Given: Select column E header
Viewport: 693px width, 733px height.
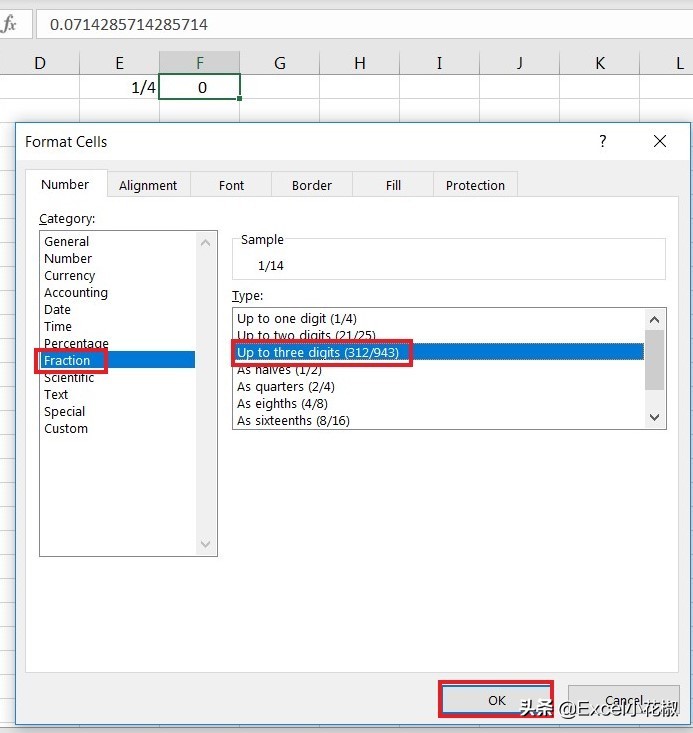Looking at the screenshot, I should tap(120, 63).
